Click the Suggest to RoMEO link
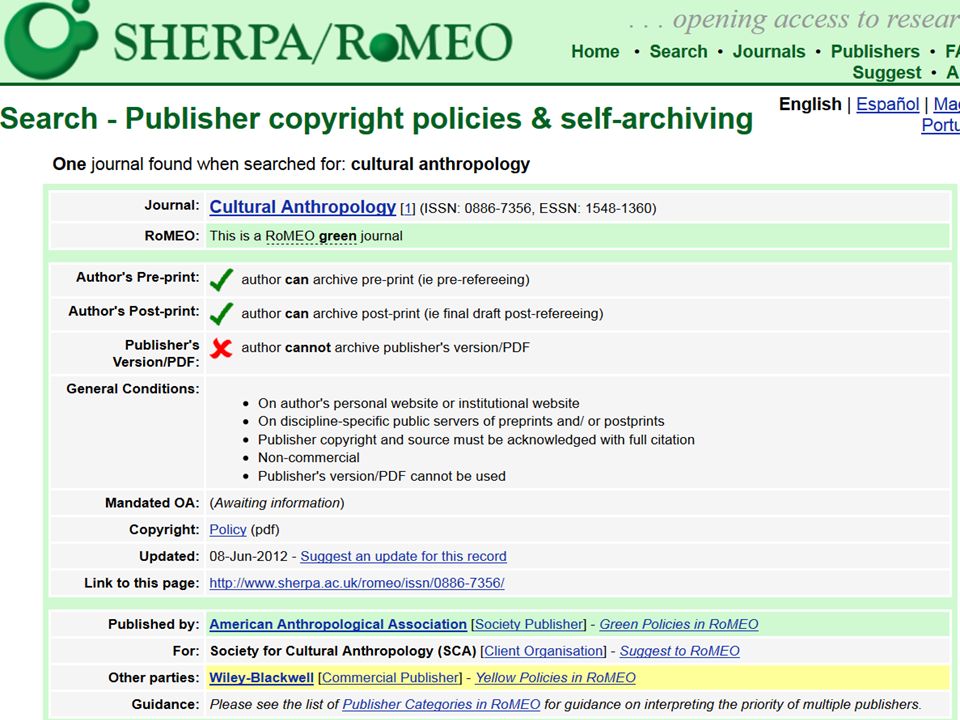The height and width of the screenshot is (720, 960). click(x=680, y=651)
